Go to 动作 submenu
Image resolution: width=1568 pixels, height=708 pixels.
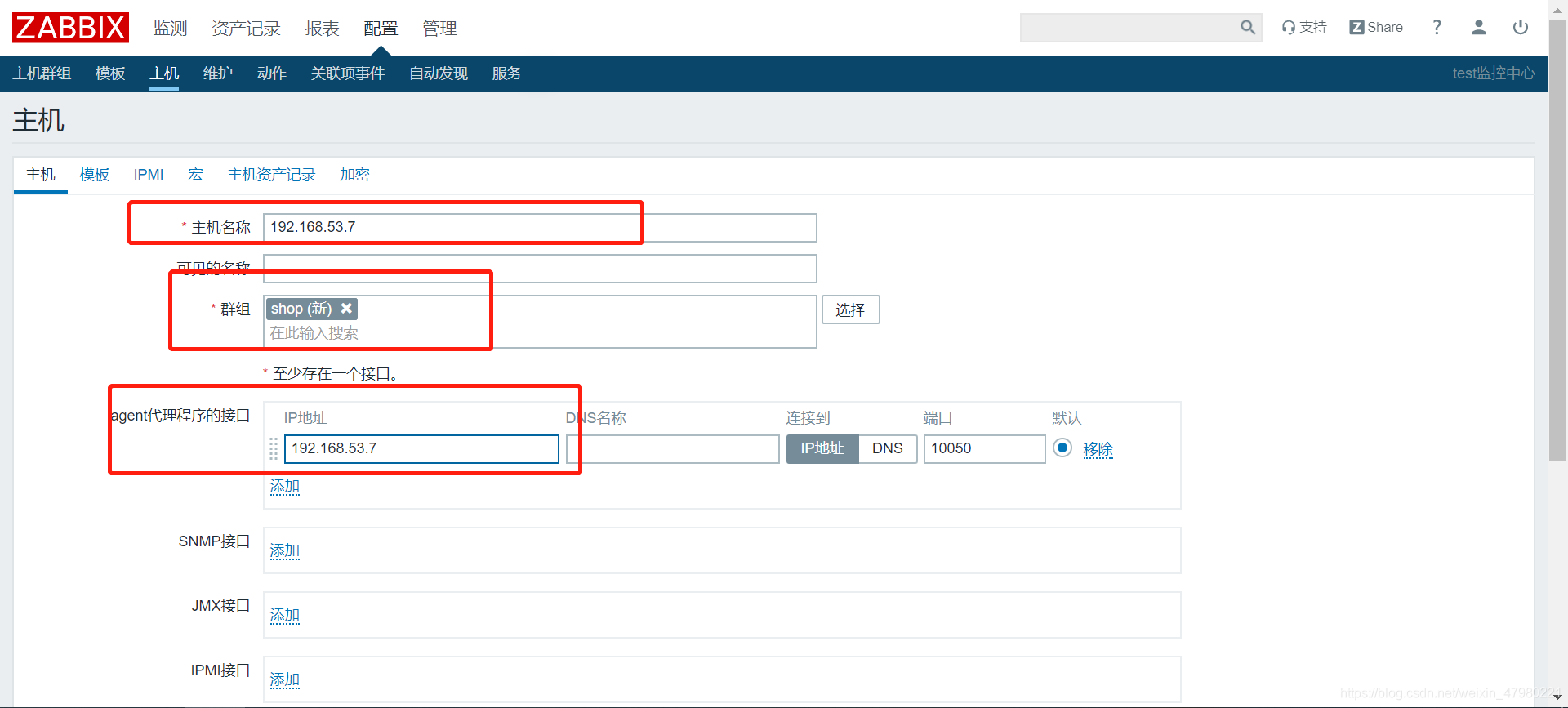272,73
